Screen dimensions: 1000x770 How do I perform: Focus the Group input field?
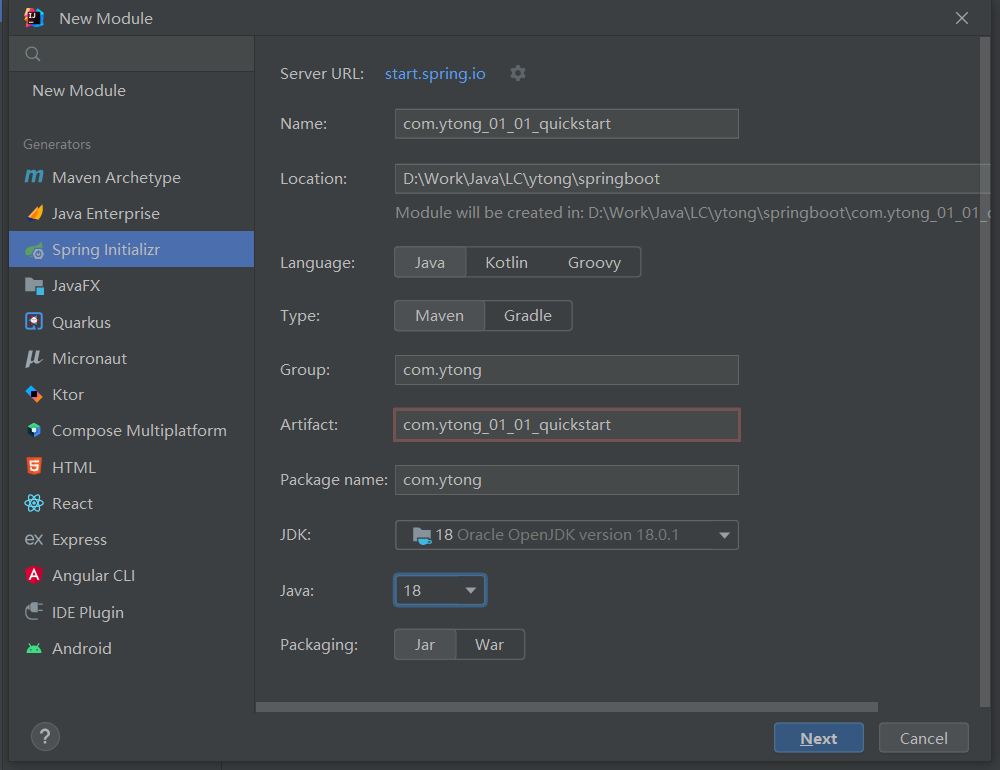pos(566,370)
